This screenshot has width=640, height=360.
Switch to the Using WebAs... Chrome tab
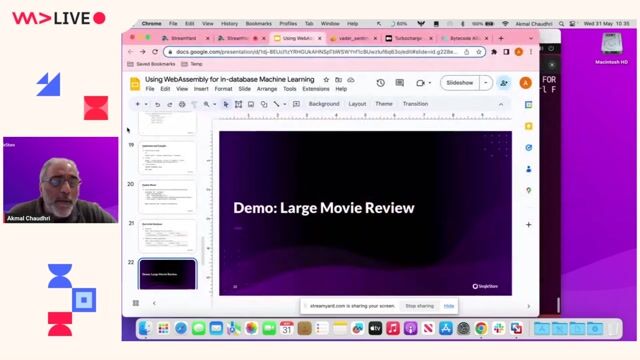point(298,38)
